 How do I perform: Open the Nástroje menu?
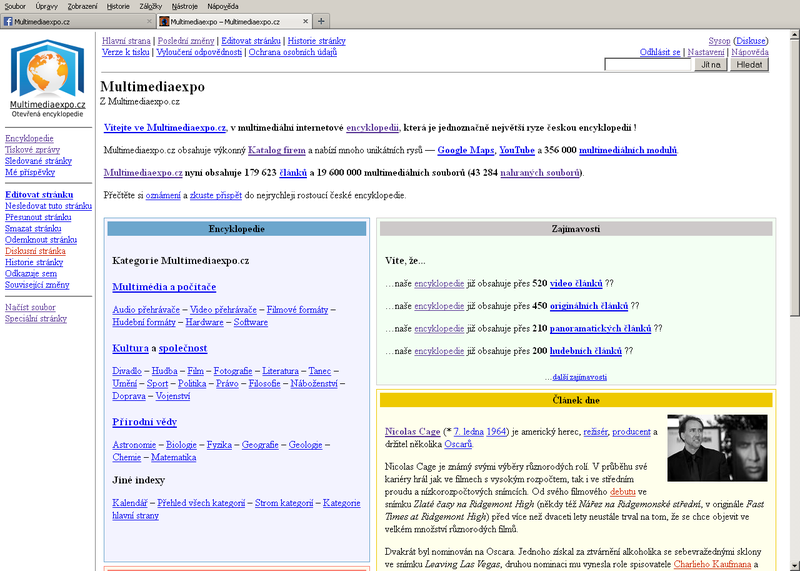pyautogui.click(x=184, y=7)
